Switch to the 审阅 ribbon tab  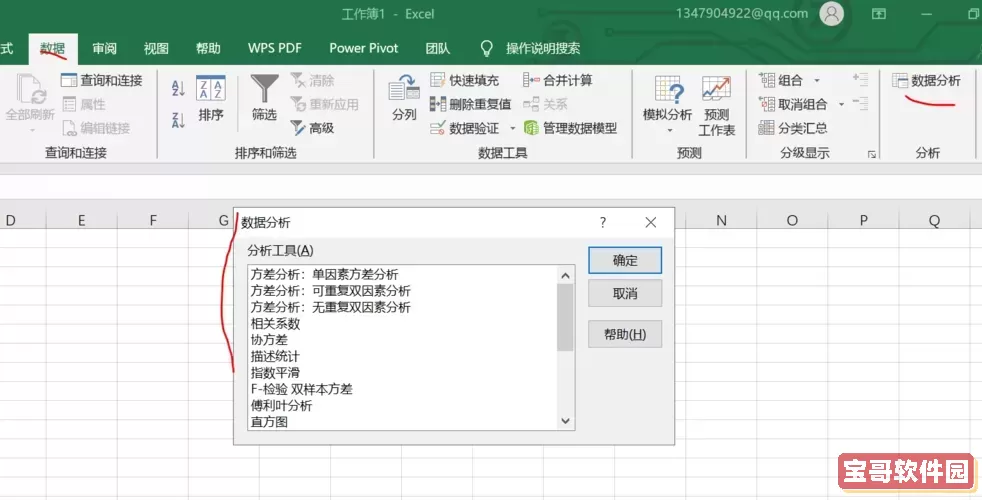[105, 48]
